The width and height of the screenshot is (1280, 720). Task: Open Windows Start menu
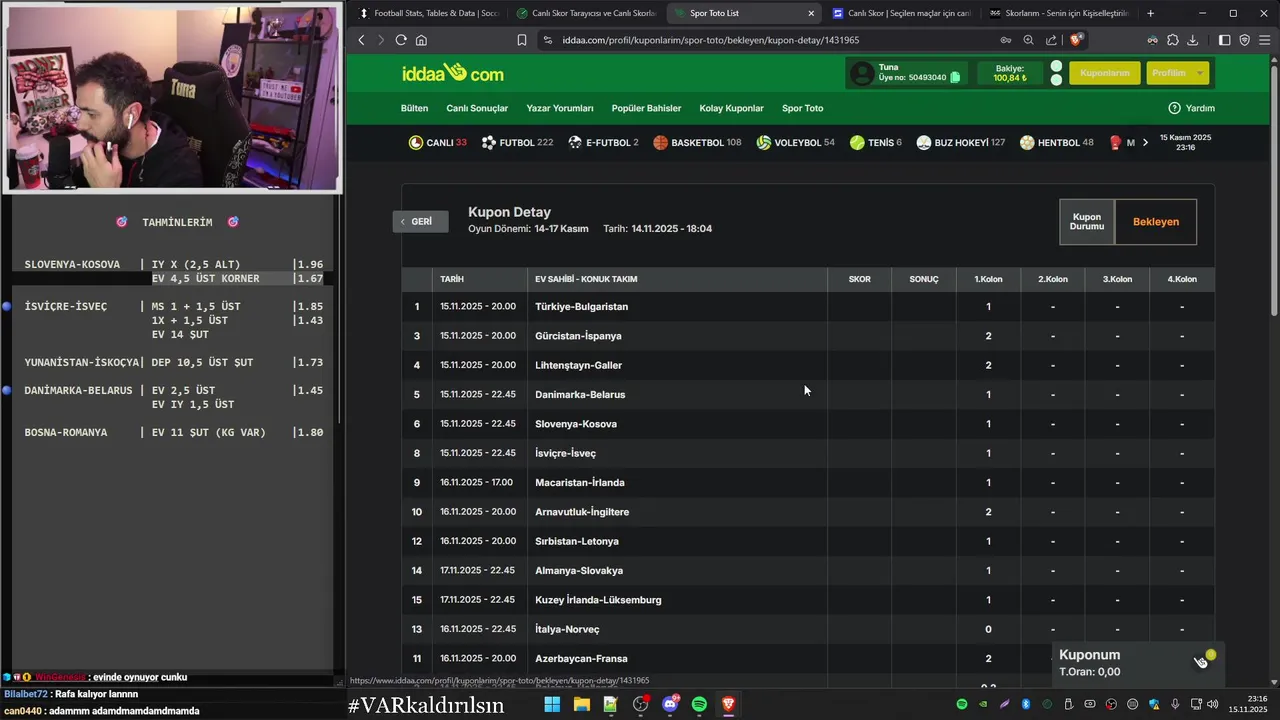click(552, 704)
